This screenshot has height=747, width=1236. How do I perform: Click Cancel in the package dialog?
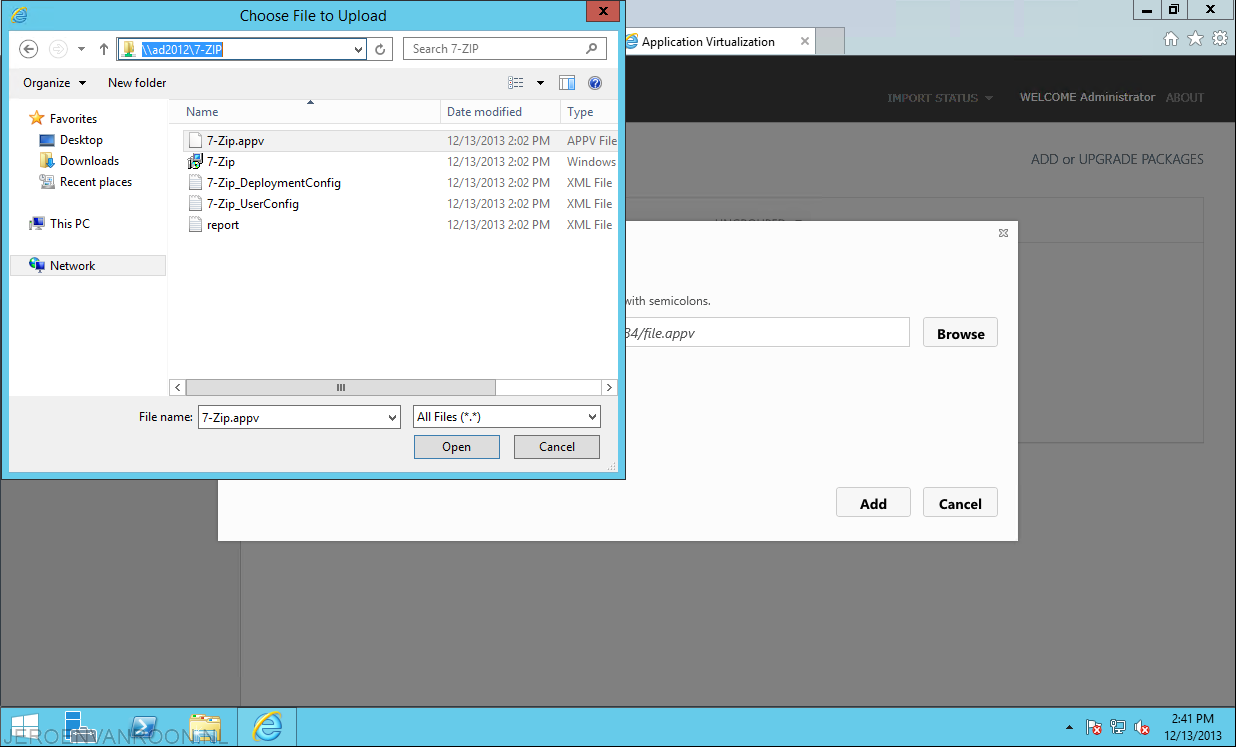click(x=960, y=503)
